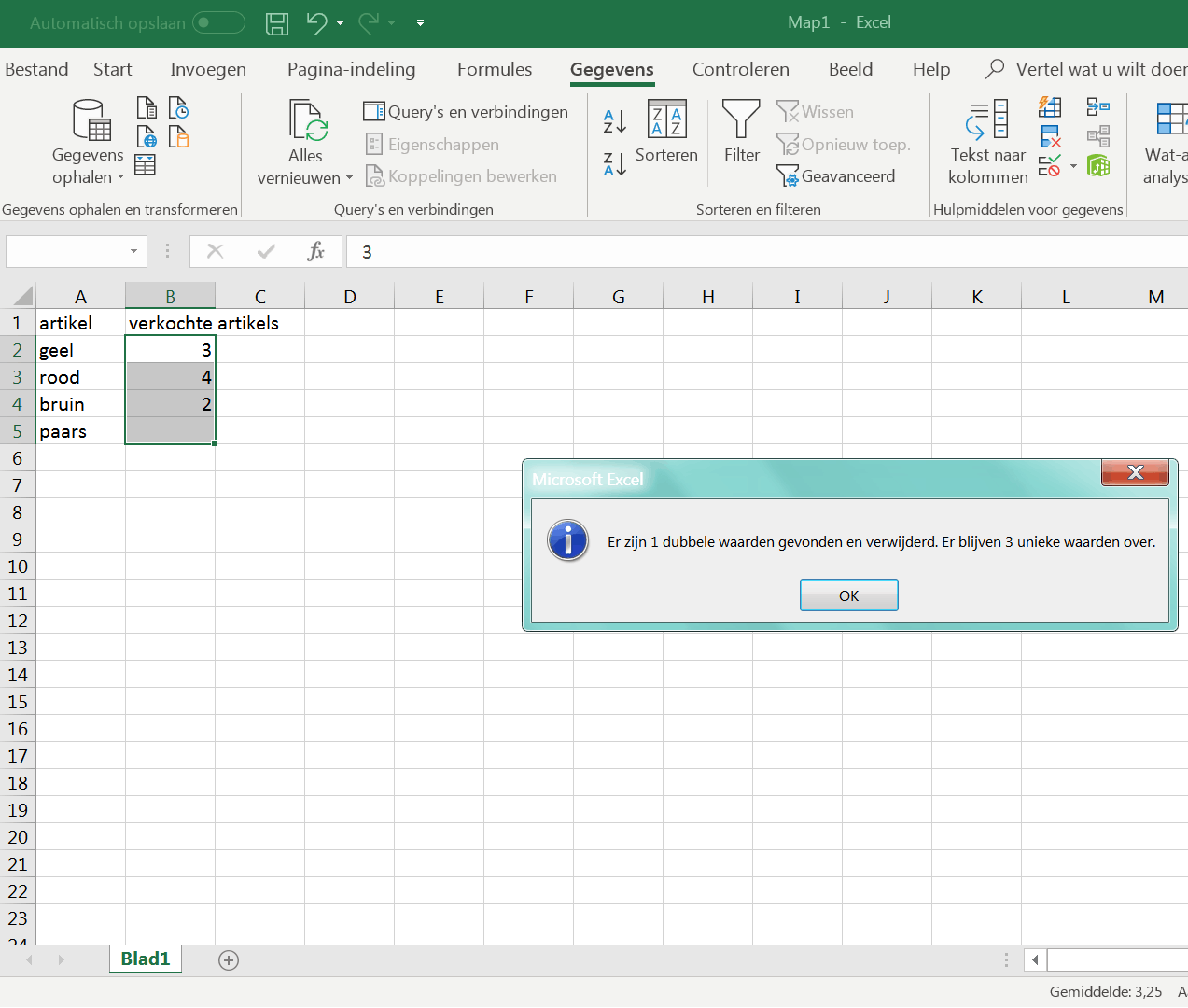This screenshot has height=1008, width=1188.
Task: Select column D header
Action: pos(350,297)
